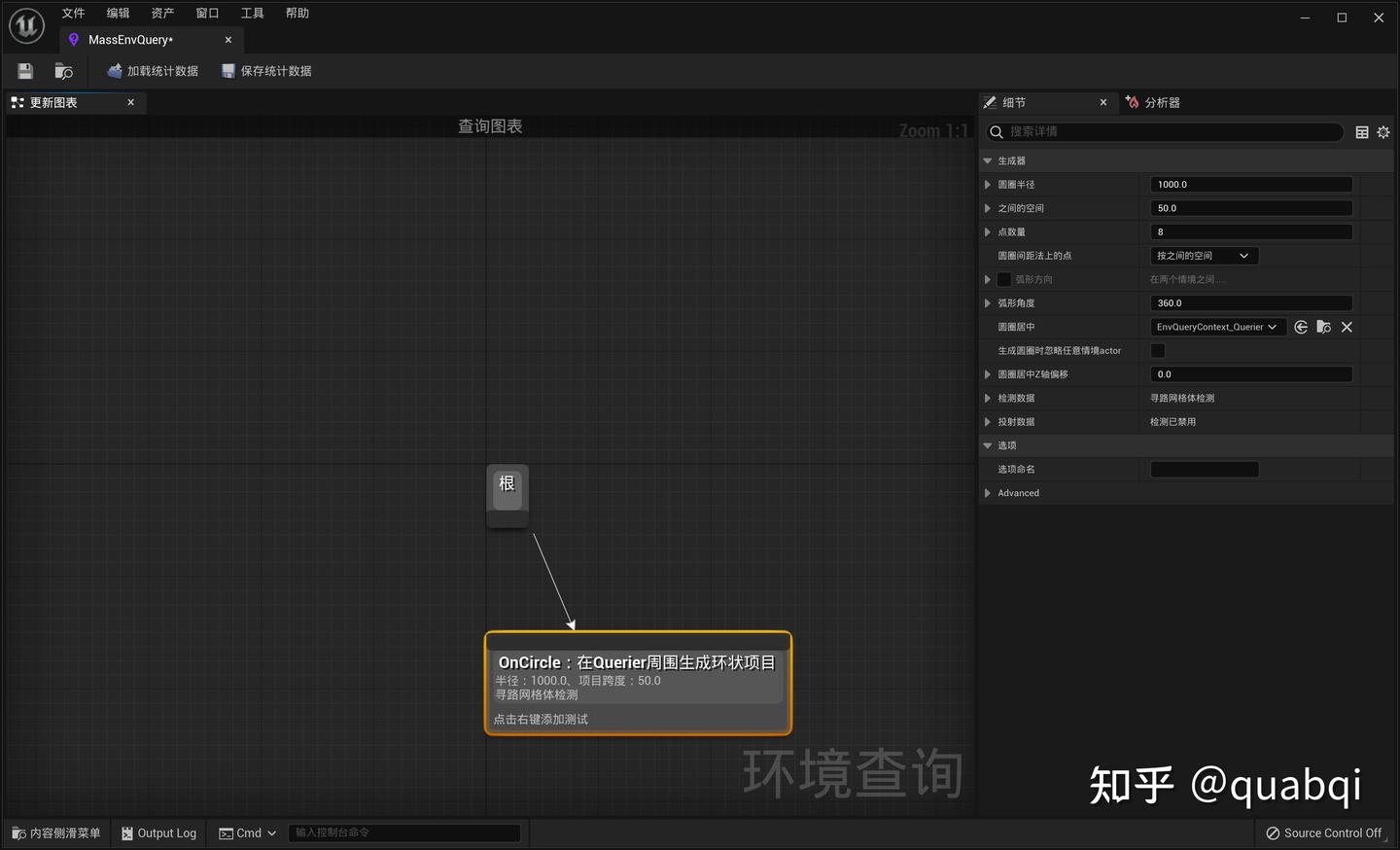Expand the Advanced section
This screenshot has width=1400, height=850.
point(988,493)
